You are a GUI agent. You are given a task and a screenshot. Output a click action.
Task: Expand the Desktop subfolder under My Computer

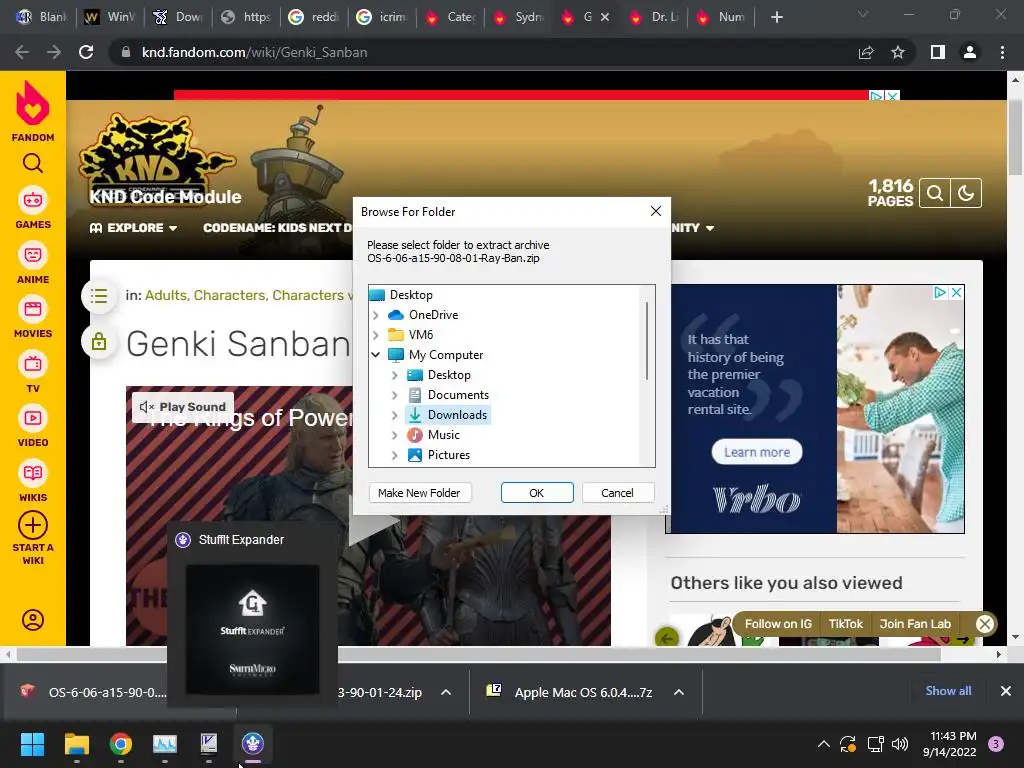[x=394, y=375]
